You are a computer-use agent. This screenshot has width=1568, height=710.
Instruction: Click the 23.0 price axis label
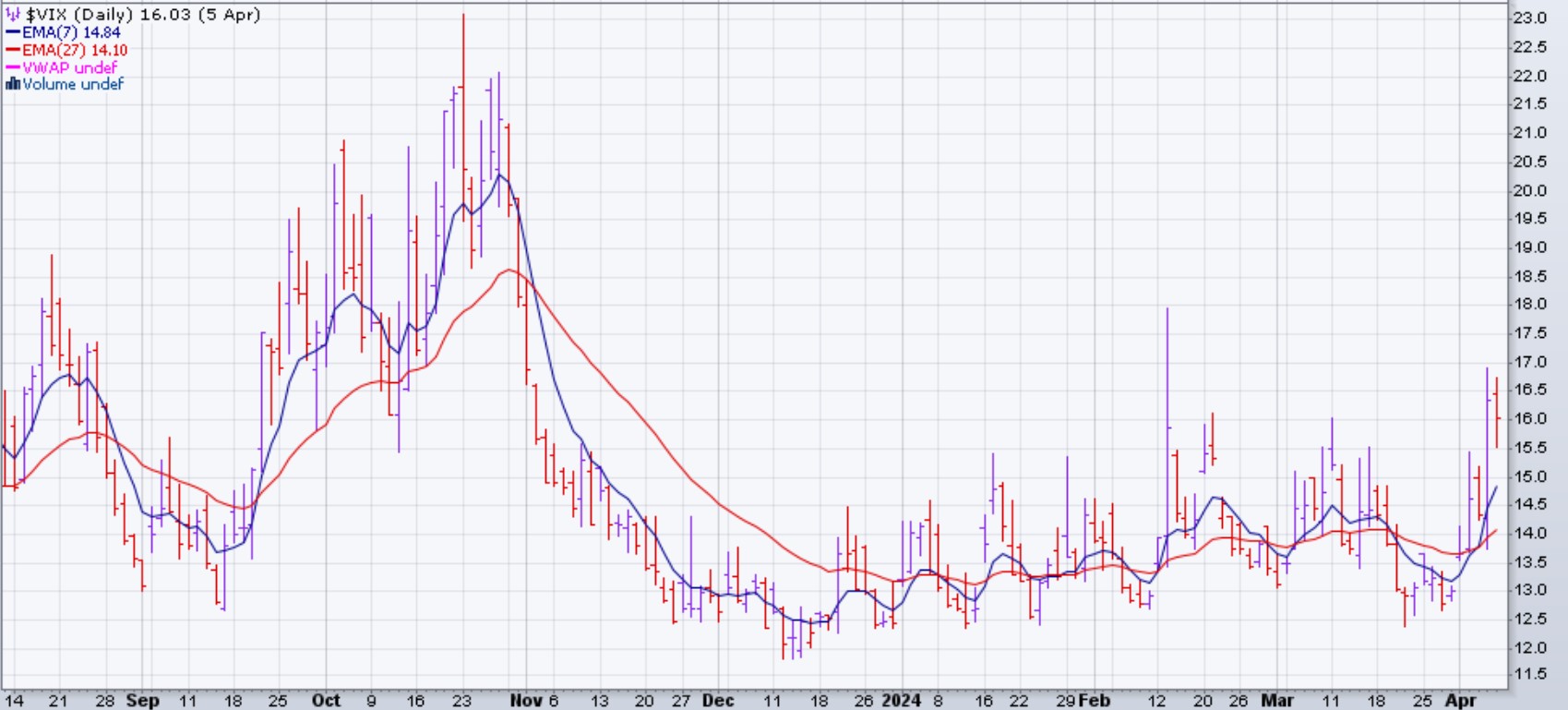coord(1528,18)
